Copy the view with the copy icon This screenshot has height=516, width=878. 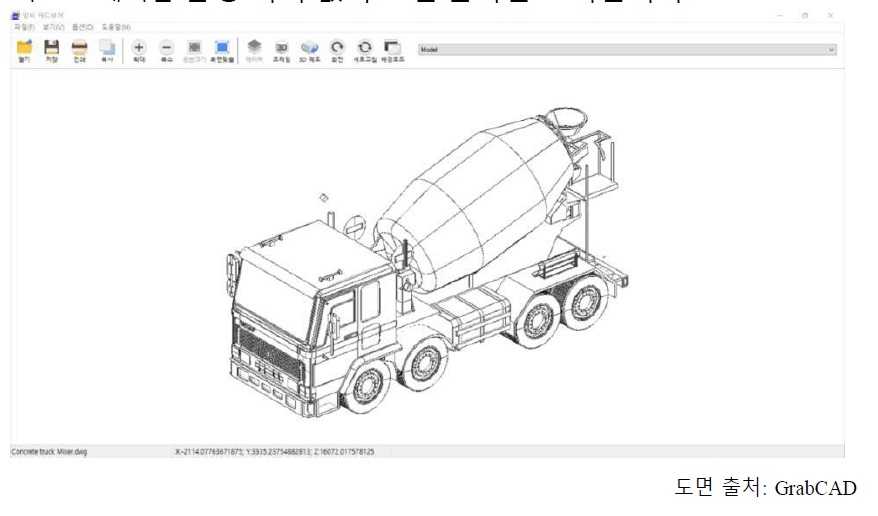click(x=107, y=50)
